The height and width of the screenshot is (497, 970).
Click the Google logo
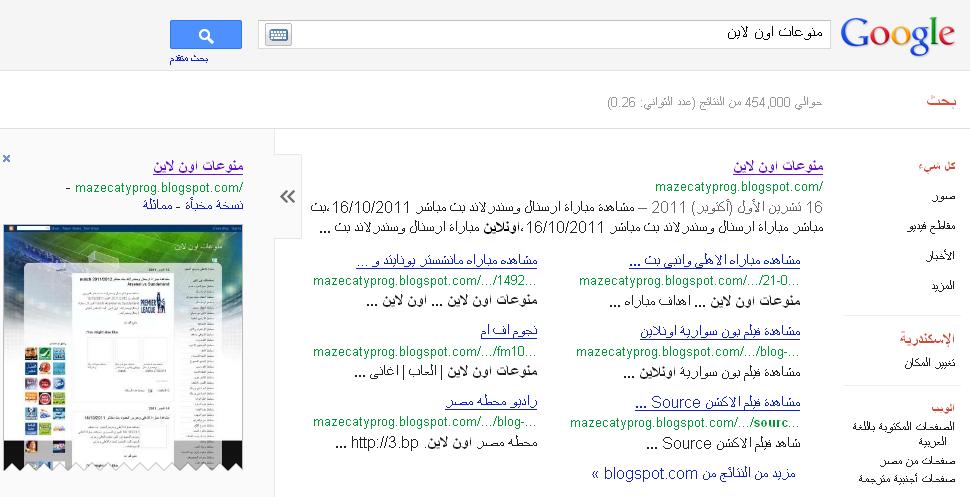tap(898, 36)
